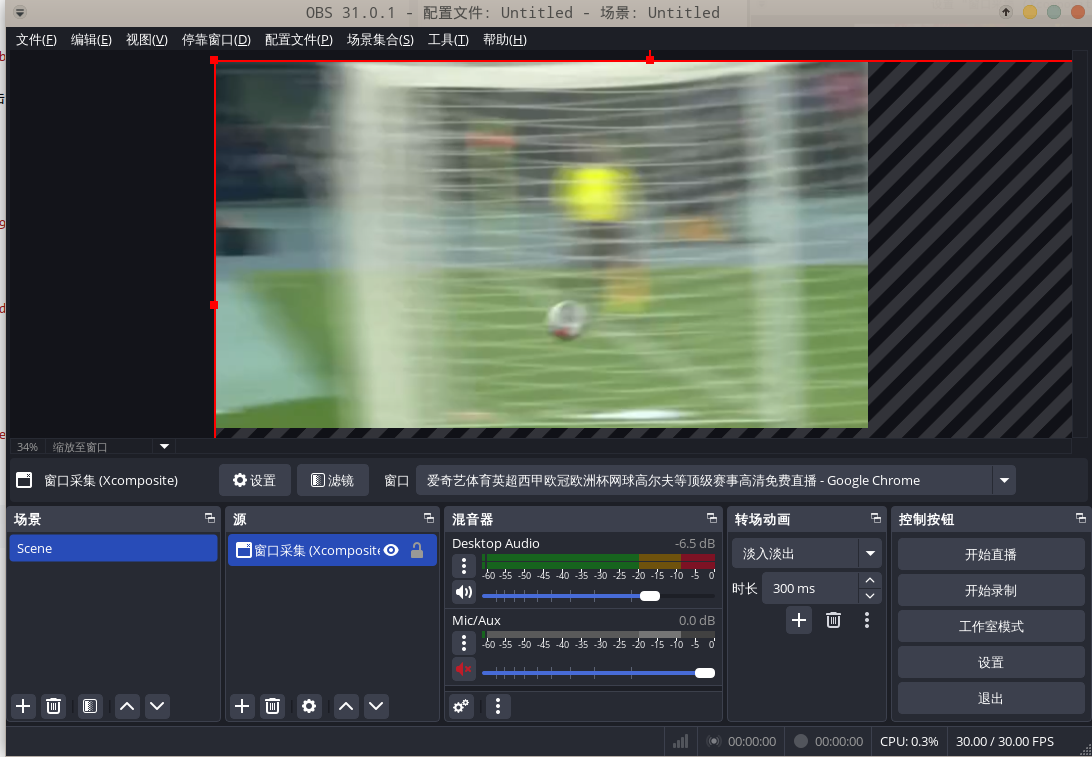Open the 工具 menu
The height and width of the screenshot is (757, 1092).
pyautogui.click(x=447, y=40)
